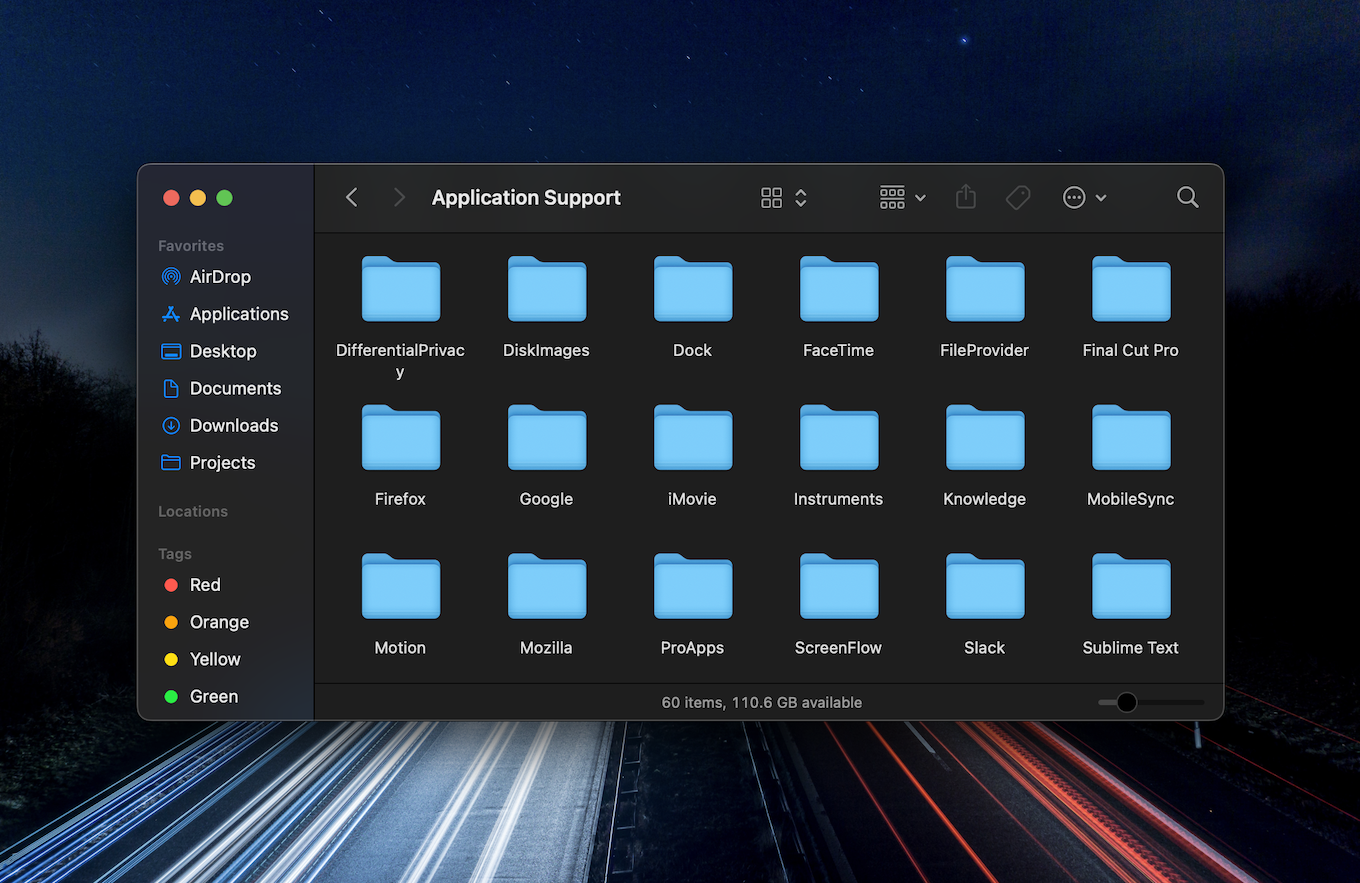Open Applications in the sidebar
Screen dimensions: 1360x883
coord(225,314)
